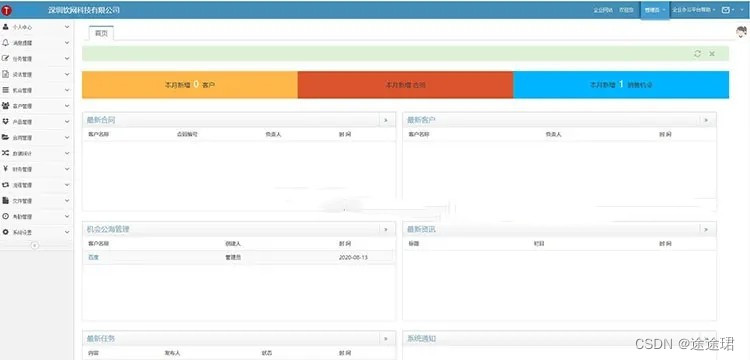
Task: Open more of 最新客户 via its arrow button
Action: (706, 120)
